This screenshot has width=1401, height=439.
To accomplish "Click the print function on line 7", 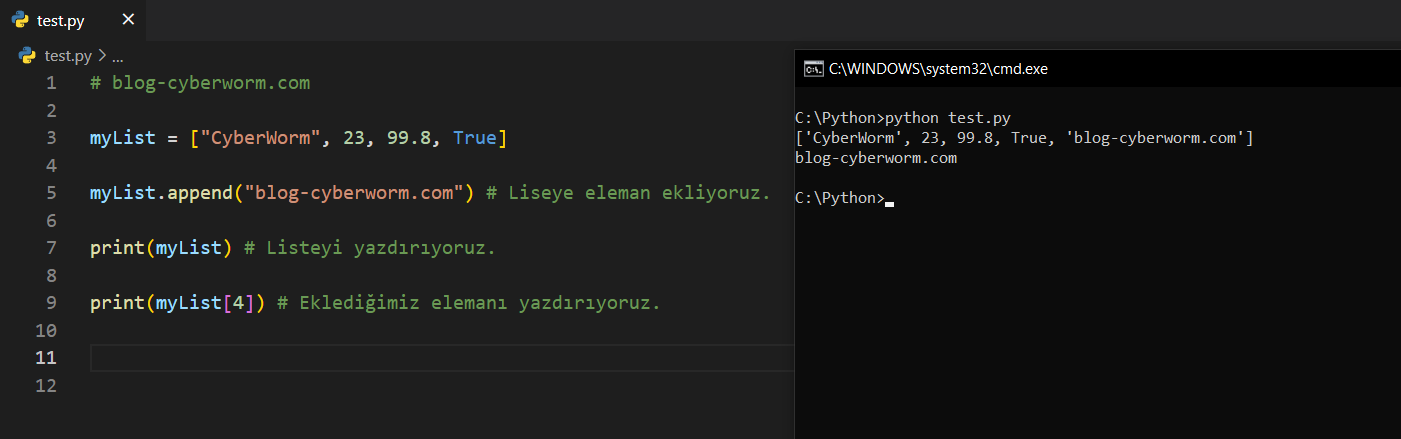I will pyautogui.click(x=116, y=248).
